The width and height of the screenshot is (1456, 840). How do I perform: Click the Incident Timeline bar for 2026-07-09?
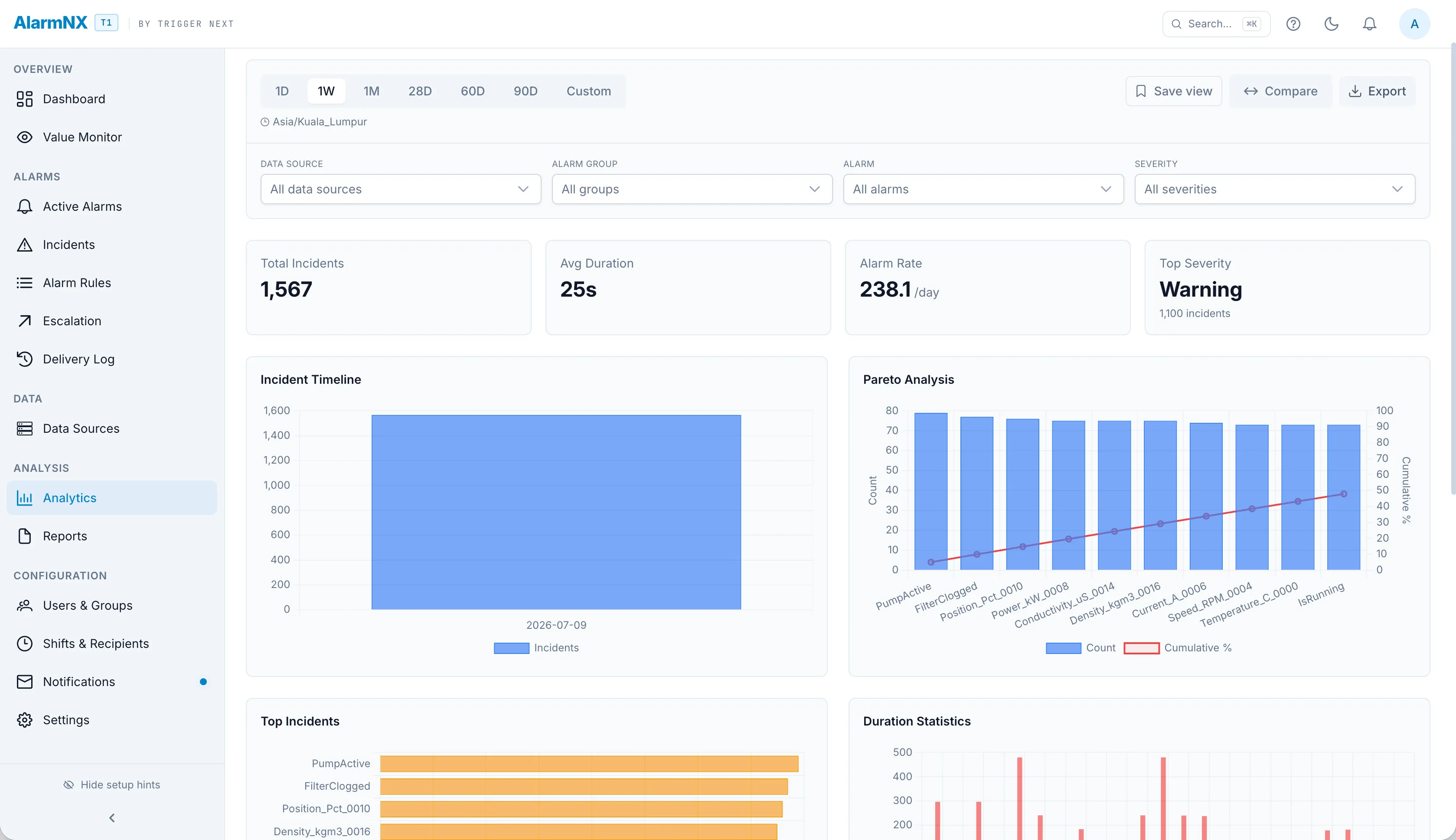[x=556, y=512]
